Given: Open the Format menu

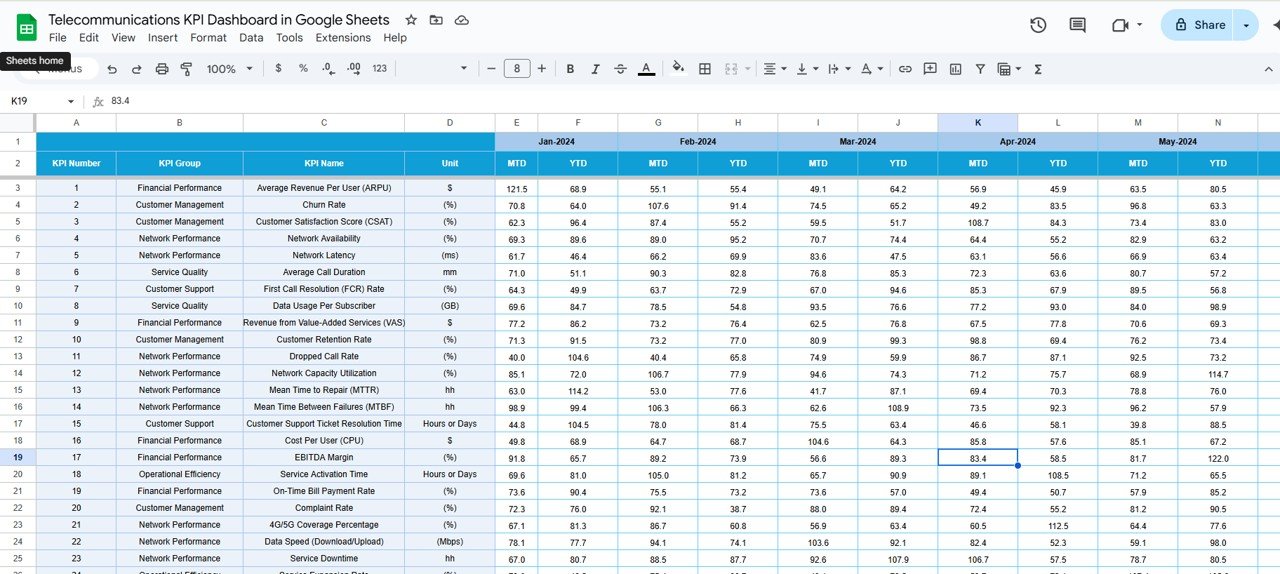Looking at the screenshot, I should point(208,37).
